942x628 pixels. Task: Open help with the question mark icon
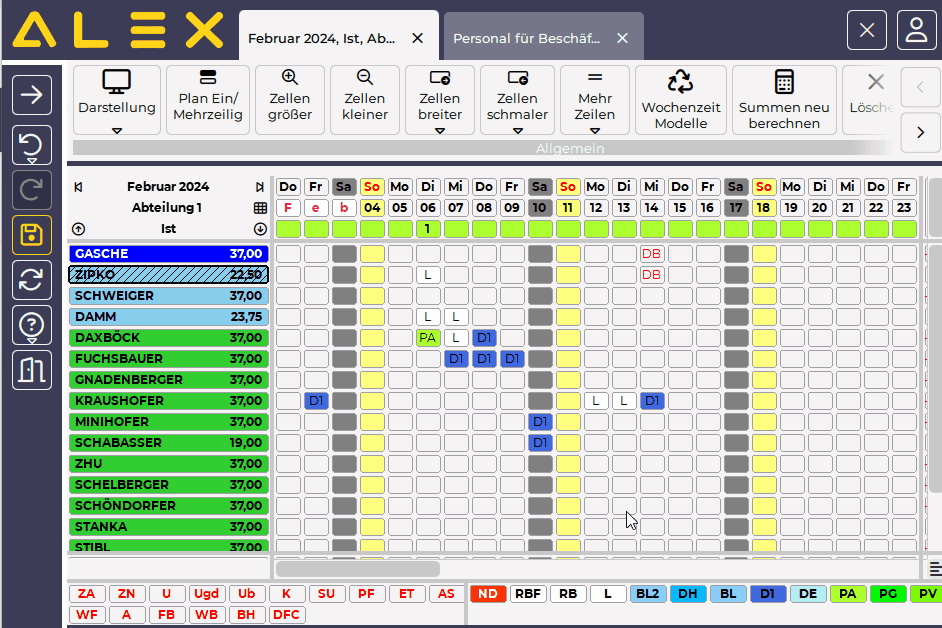32,325
